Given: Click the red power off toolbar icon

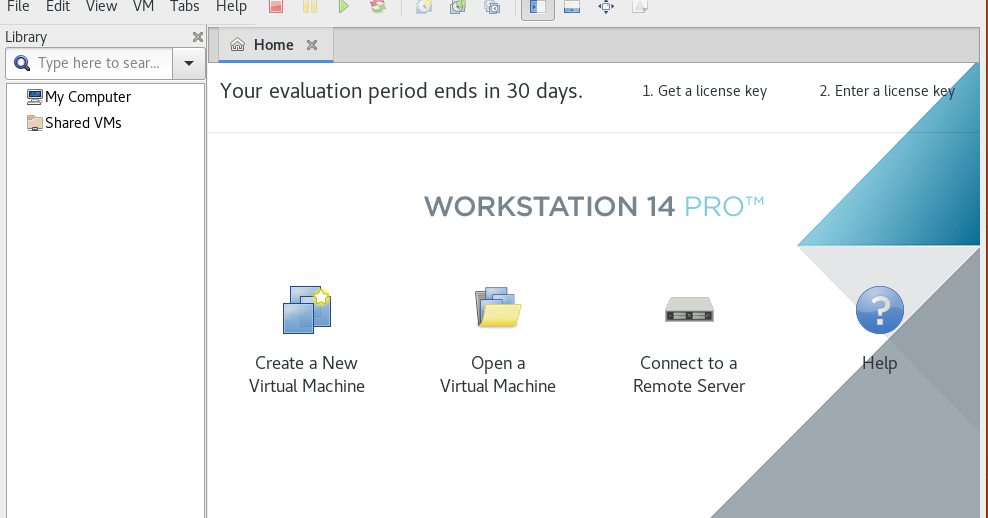Looking at the screenshot, I should click(275, 6).
